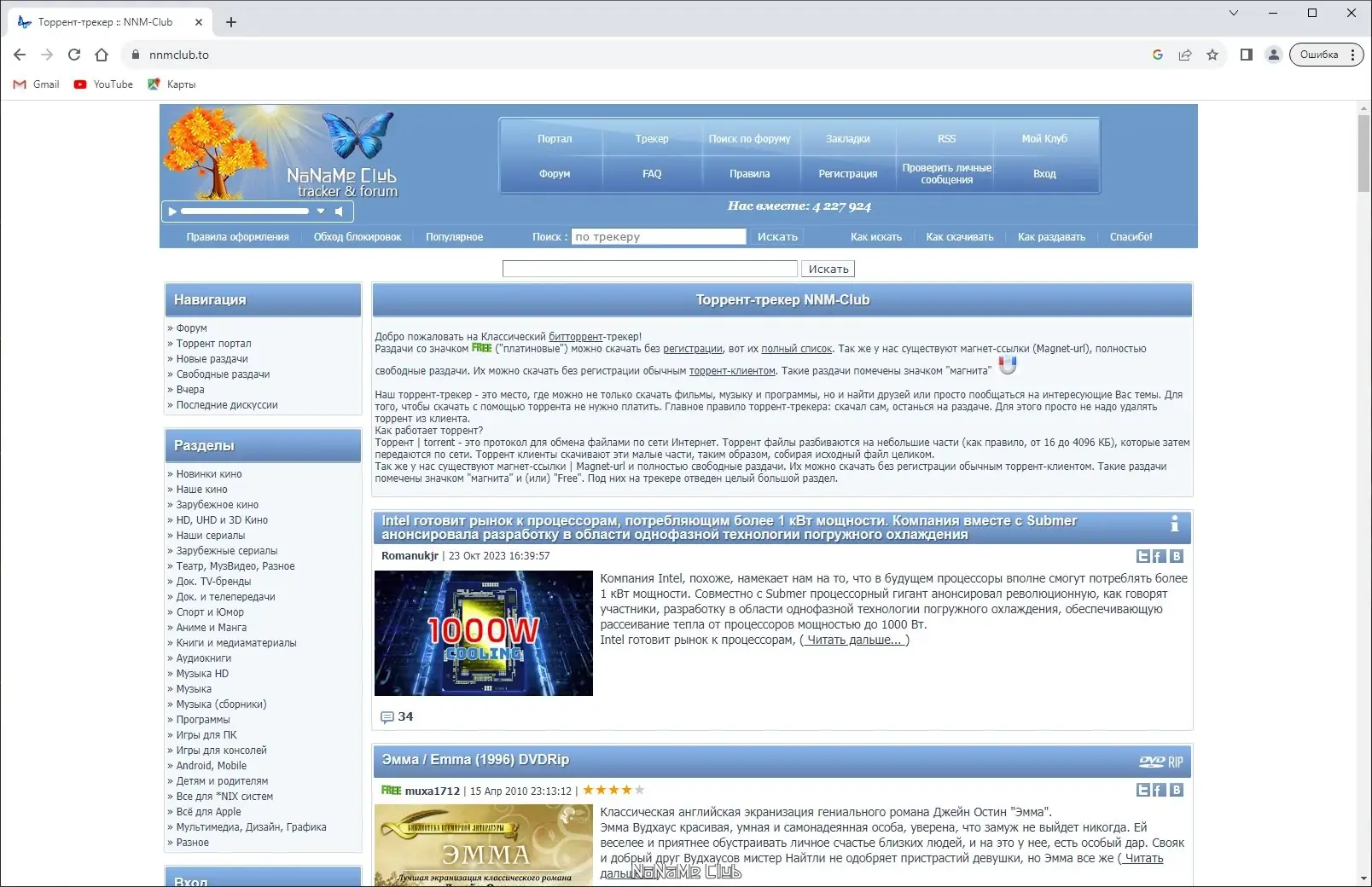Open the browser home page
Image resolution: width=1372 pixels, height=887 pixels.
pyautogui.click(x=102, y=55)
